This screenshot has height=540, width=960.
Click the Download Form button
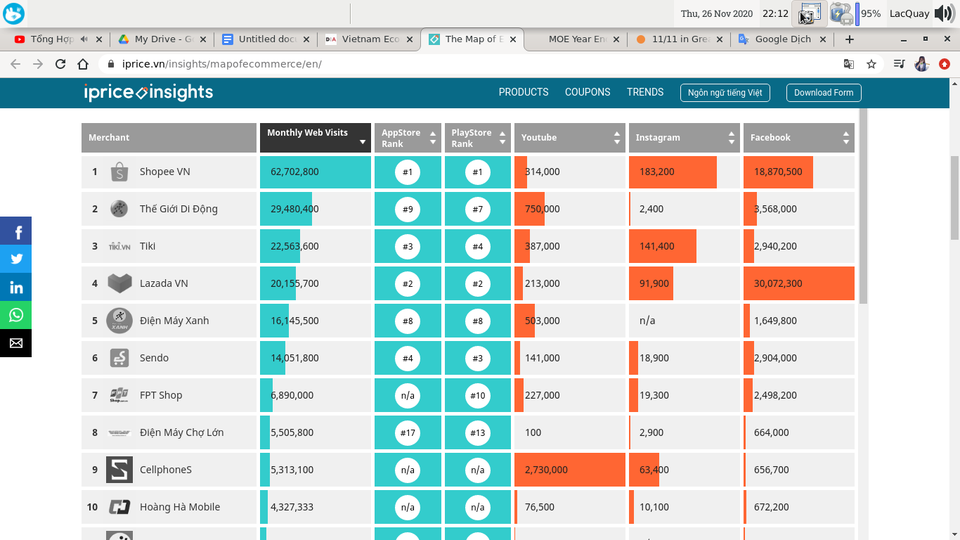[x=823, y=92]
